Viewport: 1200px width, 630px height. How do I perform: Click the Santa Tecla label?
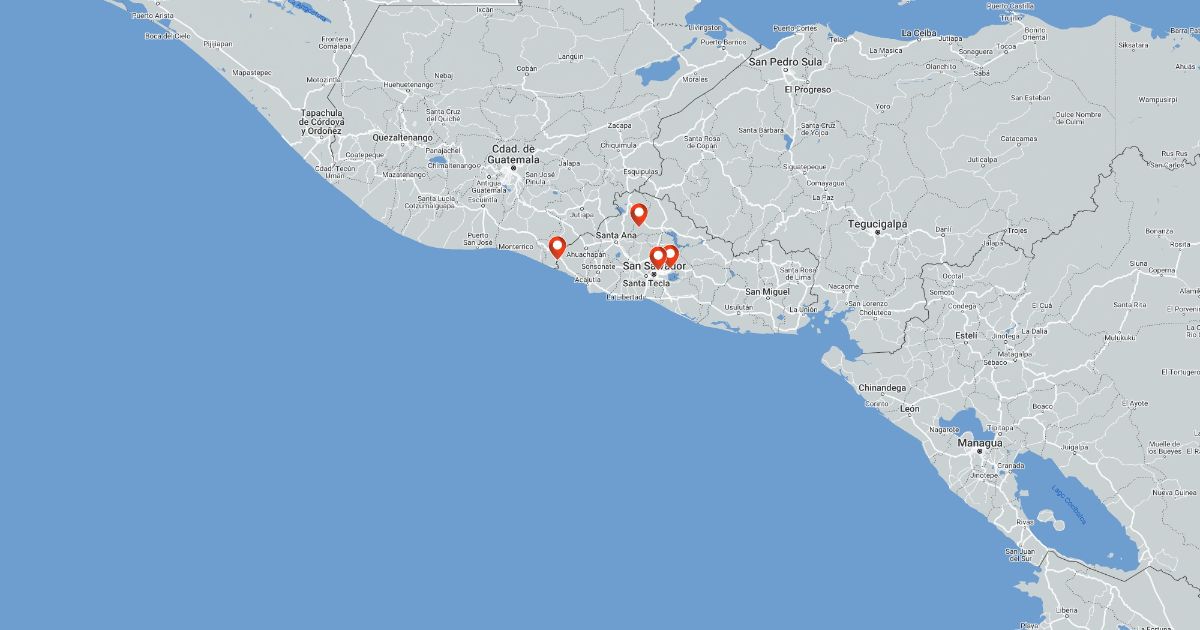click(x=645, y=283)
